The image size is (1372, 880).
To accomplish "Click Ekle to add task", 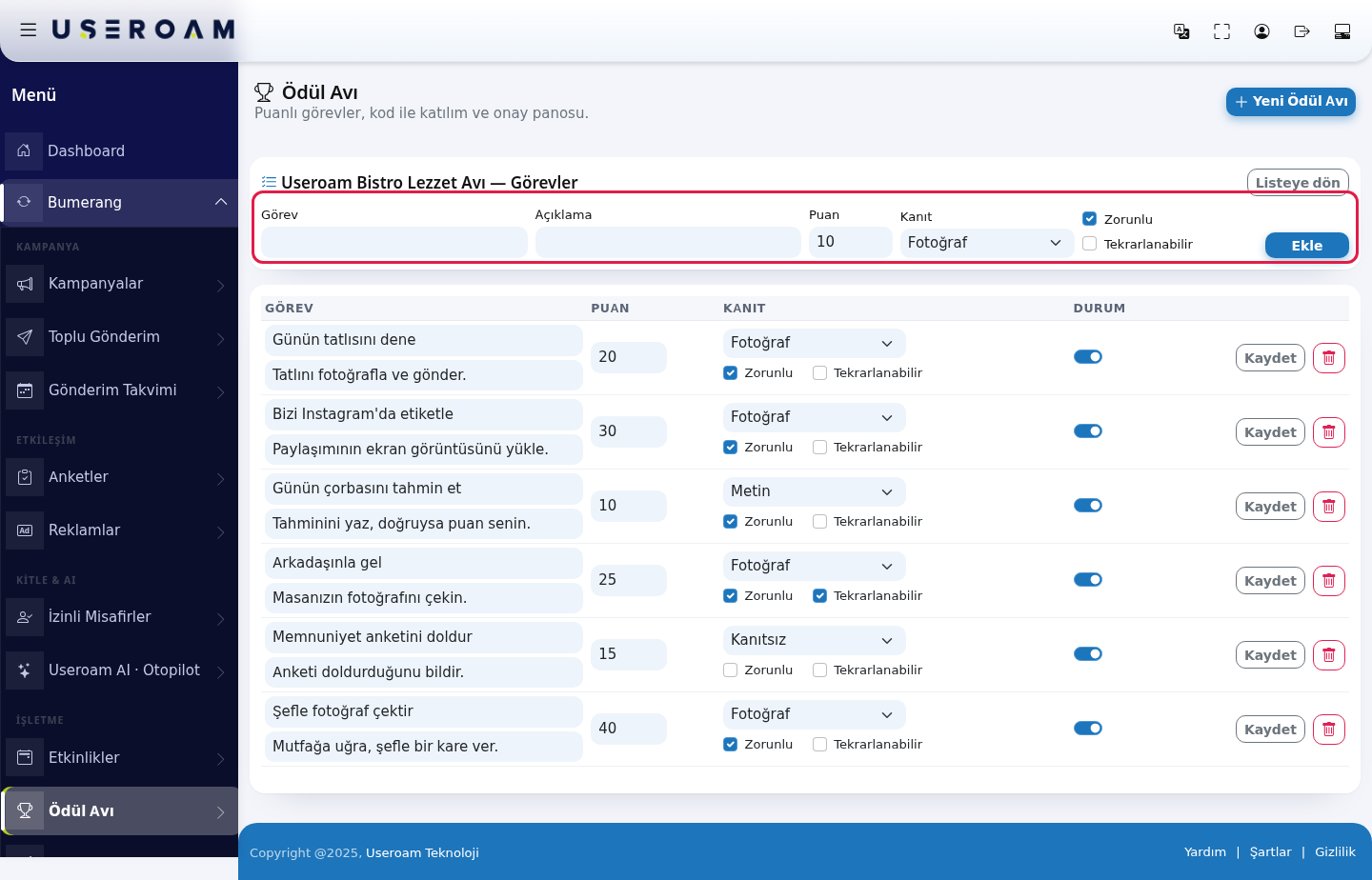I will point(1307,246).
